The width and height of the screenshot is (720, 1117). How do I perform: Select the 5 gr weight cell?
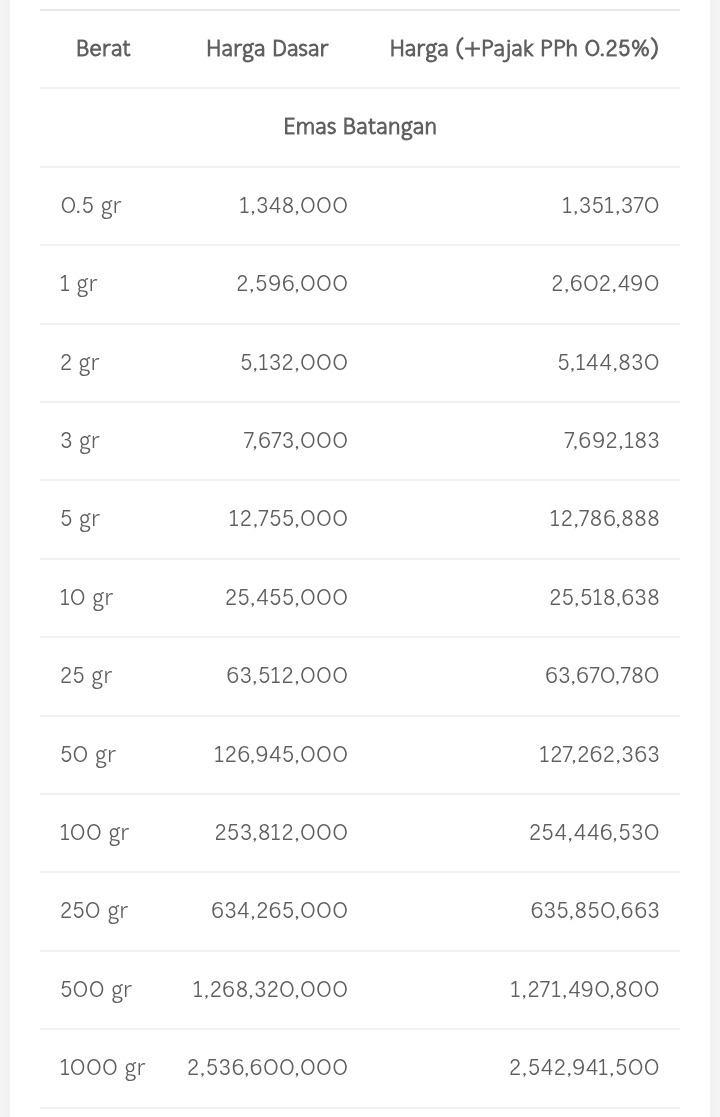click(x=80, y=519)
